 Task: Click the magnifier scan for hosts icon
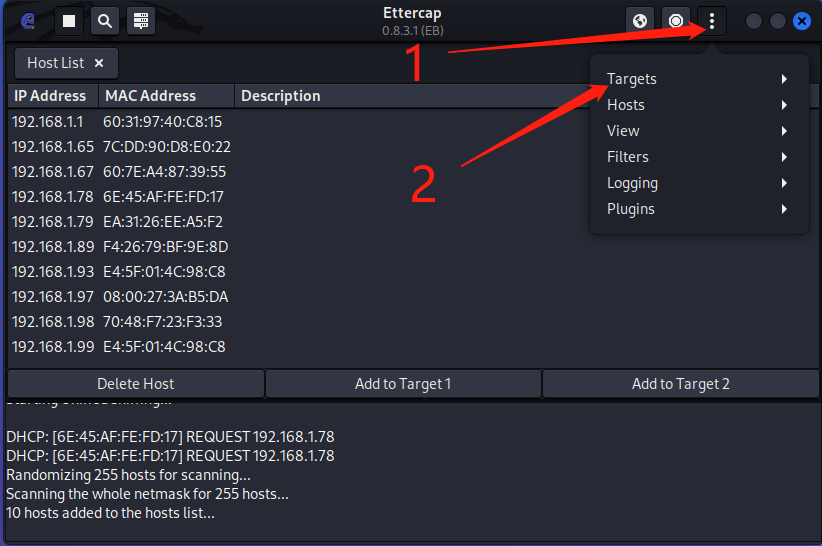point(105,21)
